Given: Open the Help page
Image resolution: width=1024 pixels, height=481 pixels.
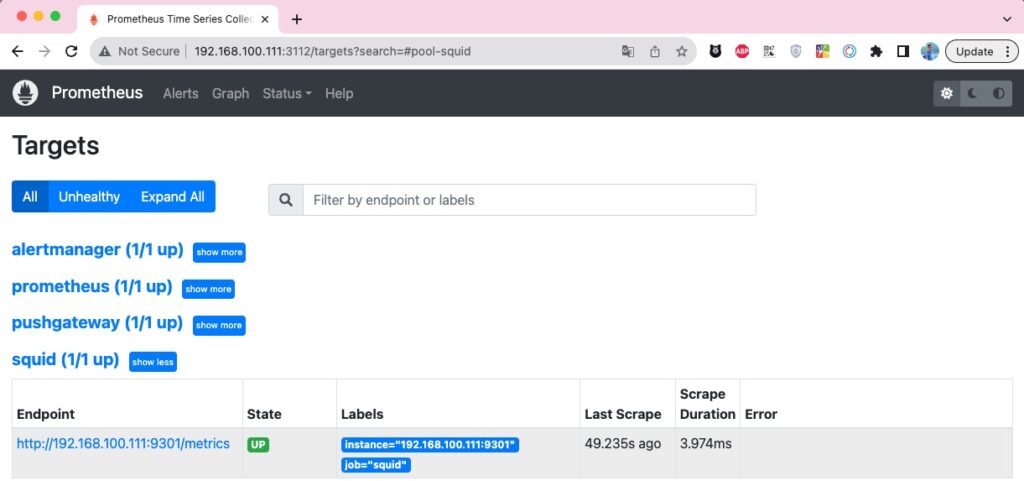Looking at the screenshot, I should click(x=339, y=93).
